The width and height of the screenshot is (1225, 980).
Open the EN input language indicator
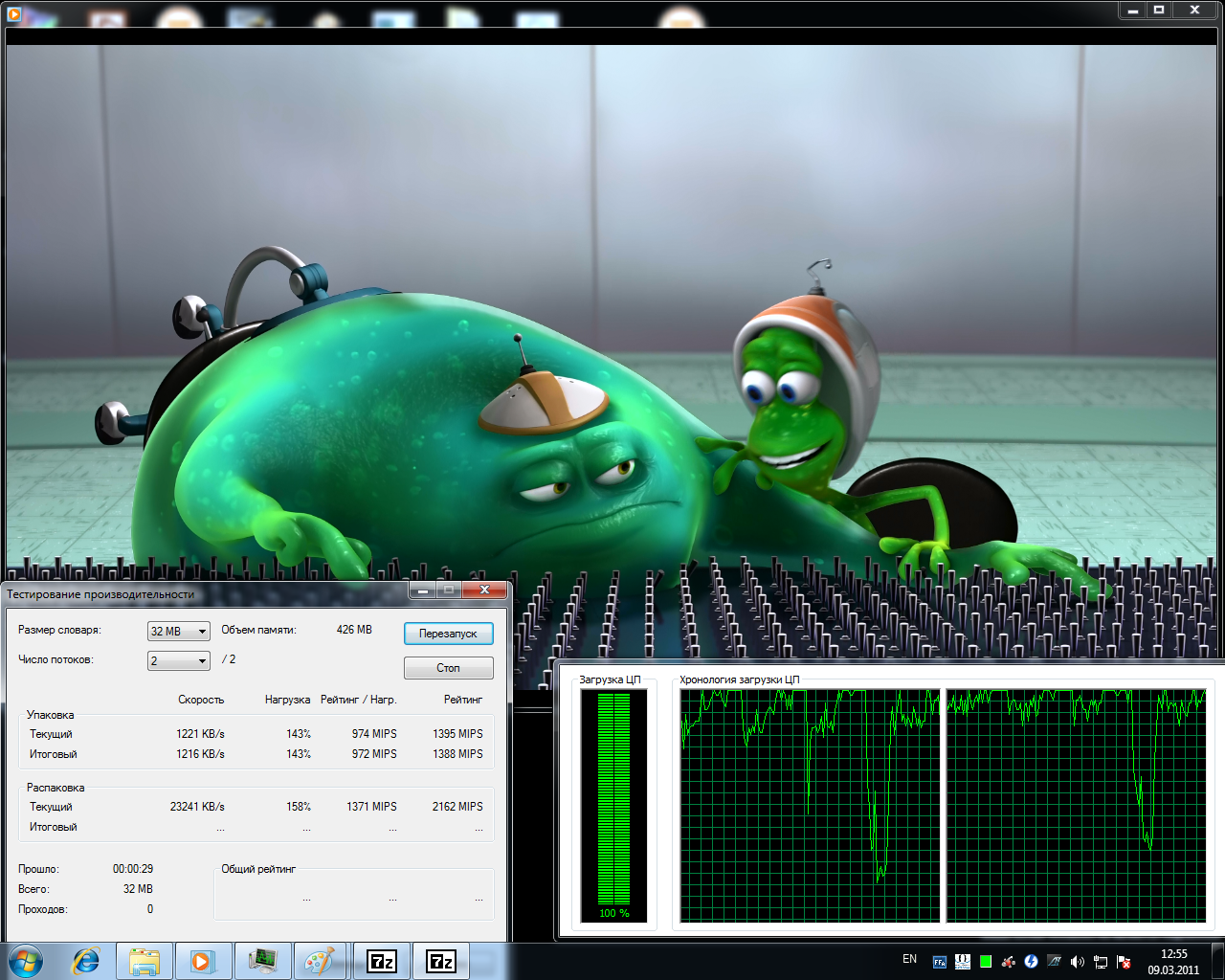(x=909, y=959)
